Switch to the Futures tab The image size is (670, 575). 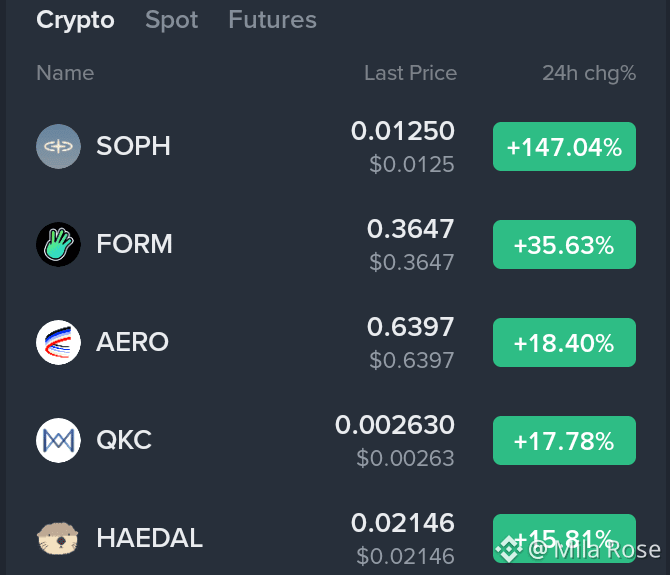pyautogui.click(x=272, y=20)
